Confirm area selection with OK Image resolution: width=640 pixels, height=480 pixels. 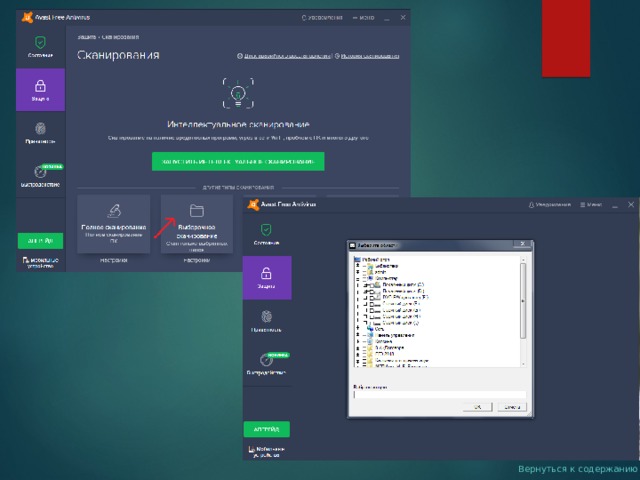click(x=478, y=407)
